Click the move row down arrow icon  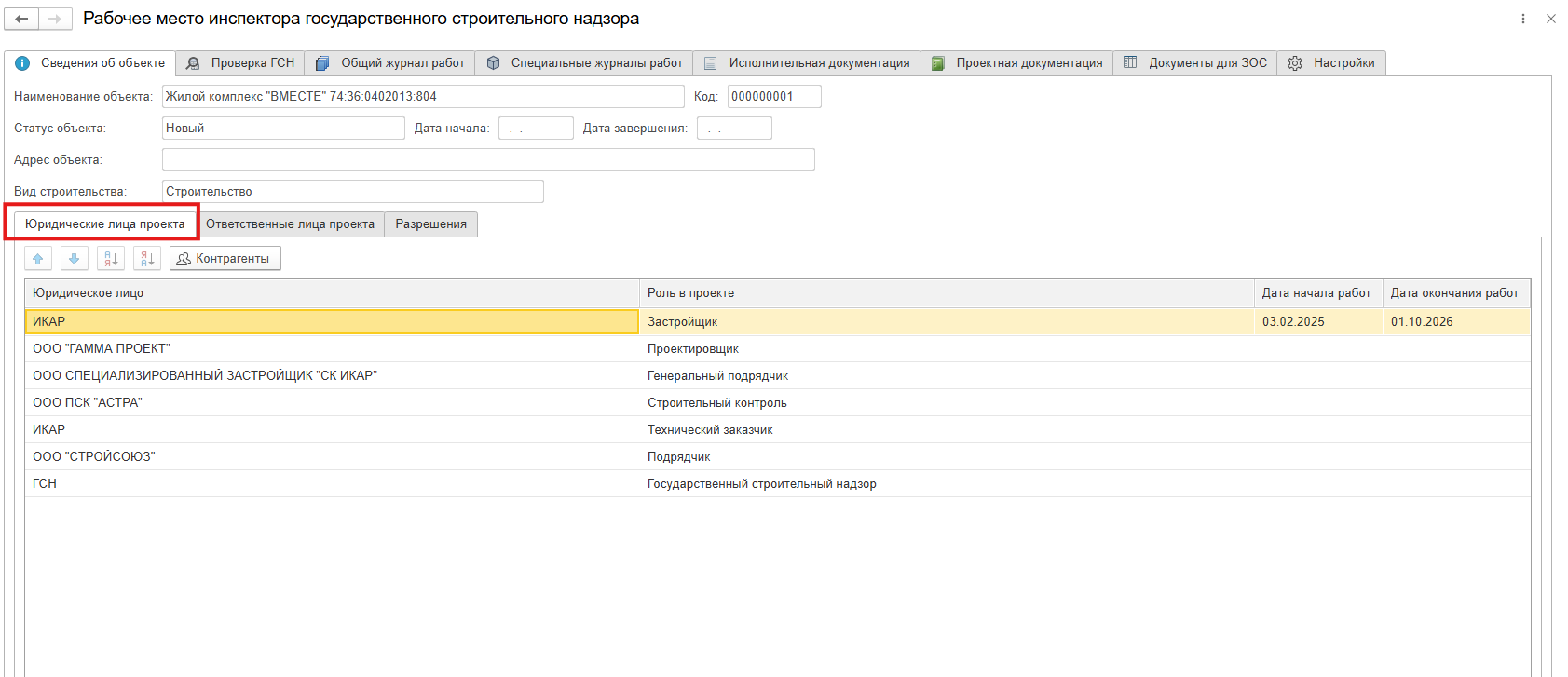(75, 259)
